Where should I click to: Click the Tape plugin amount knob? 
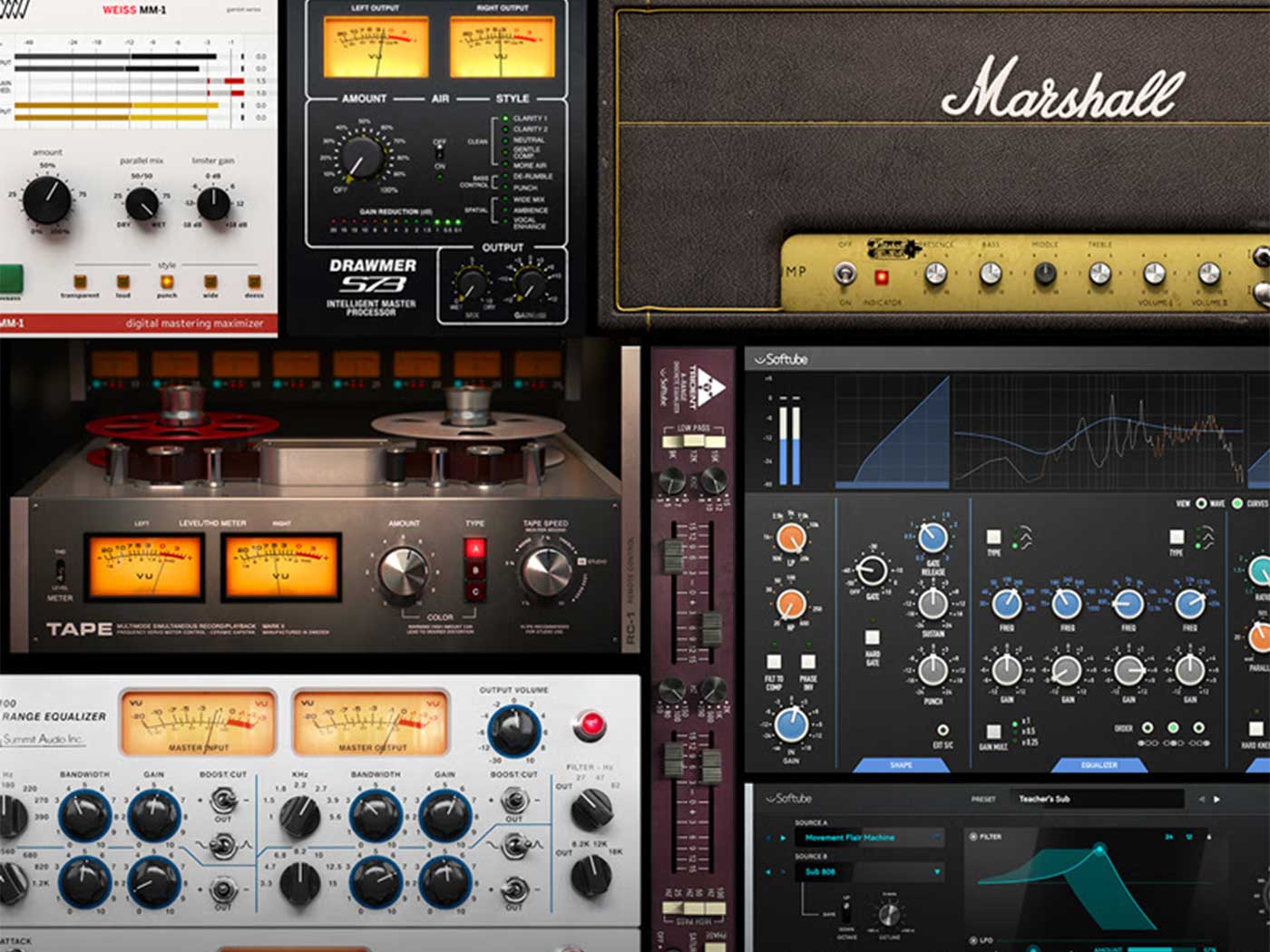[x=403, y=573]
